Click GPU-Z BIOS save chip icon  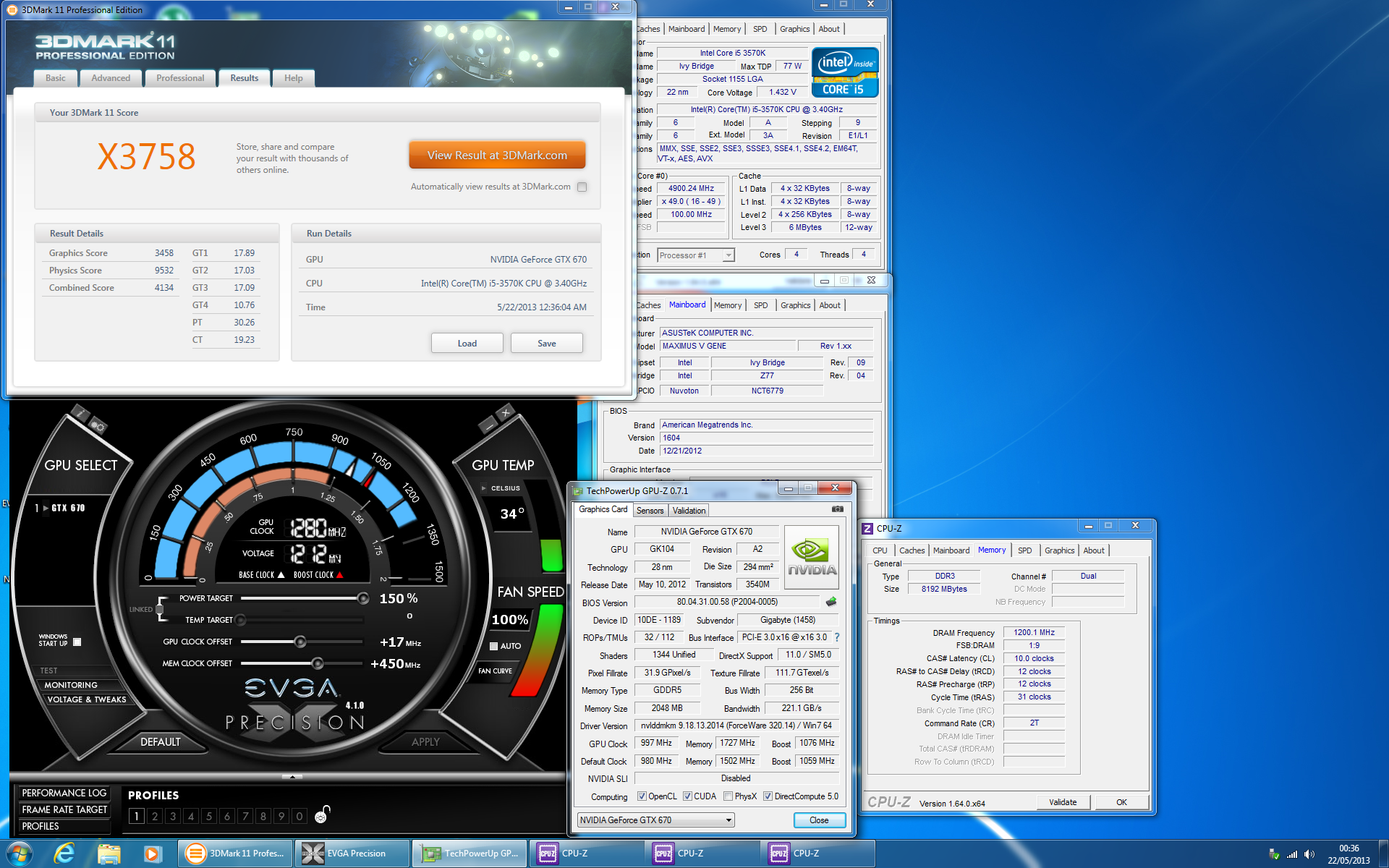pyautogui.click(x=831, y=602)
